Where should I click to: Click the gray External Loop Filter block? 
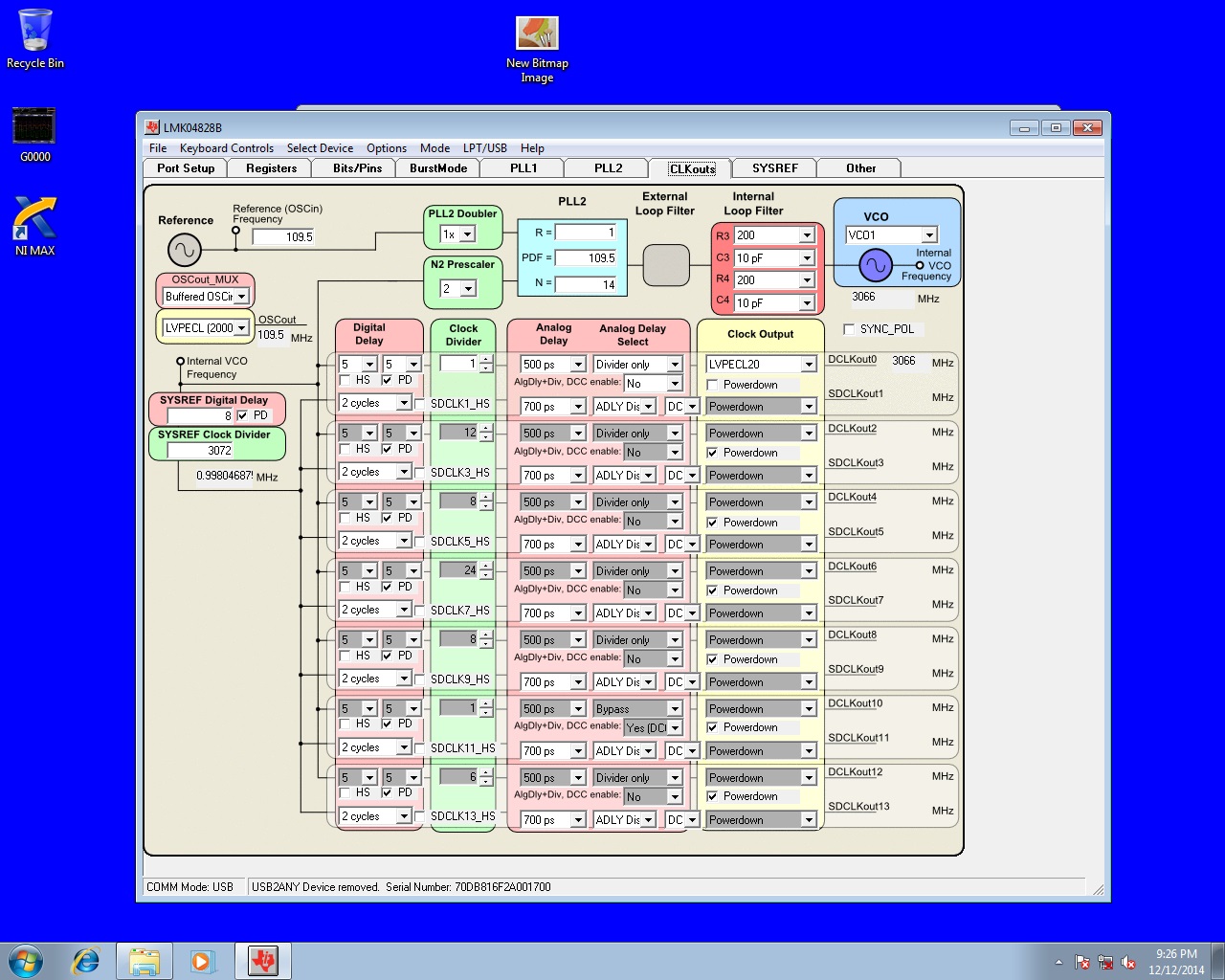tap(666, 265)
